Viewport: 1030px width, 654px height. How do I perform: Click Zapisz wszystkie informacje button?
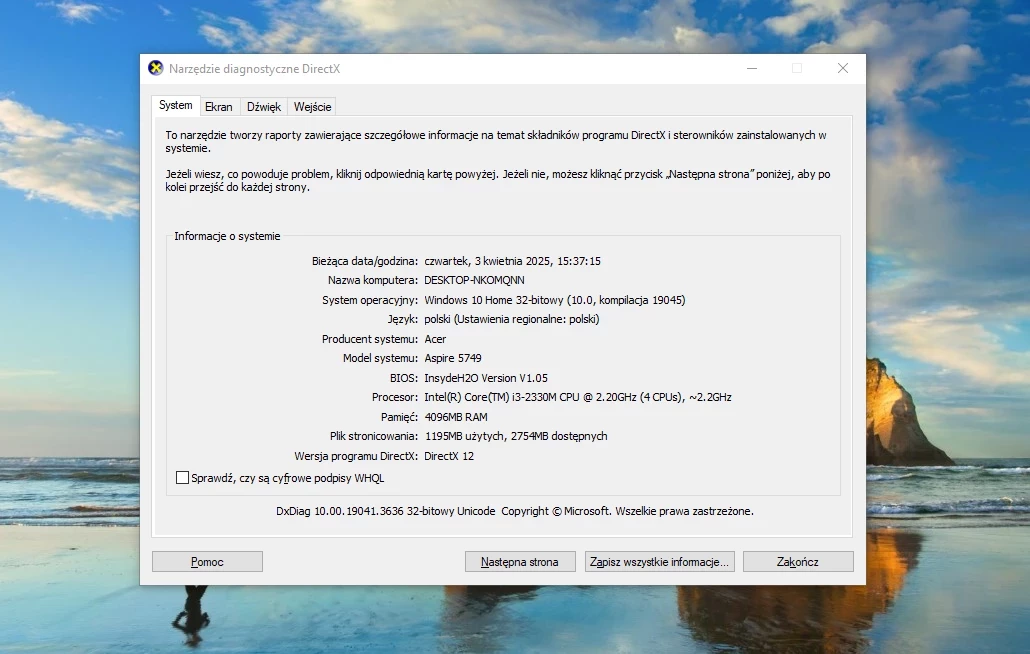point(660,562)
